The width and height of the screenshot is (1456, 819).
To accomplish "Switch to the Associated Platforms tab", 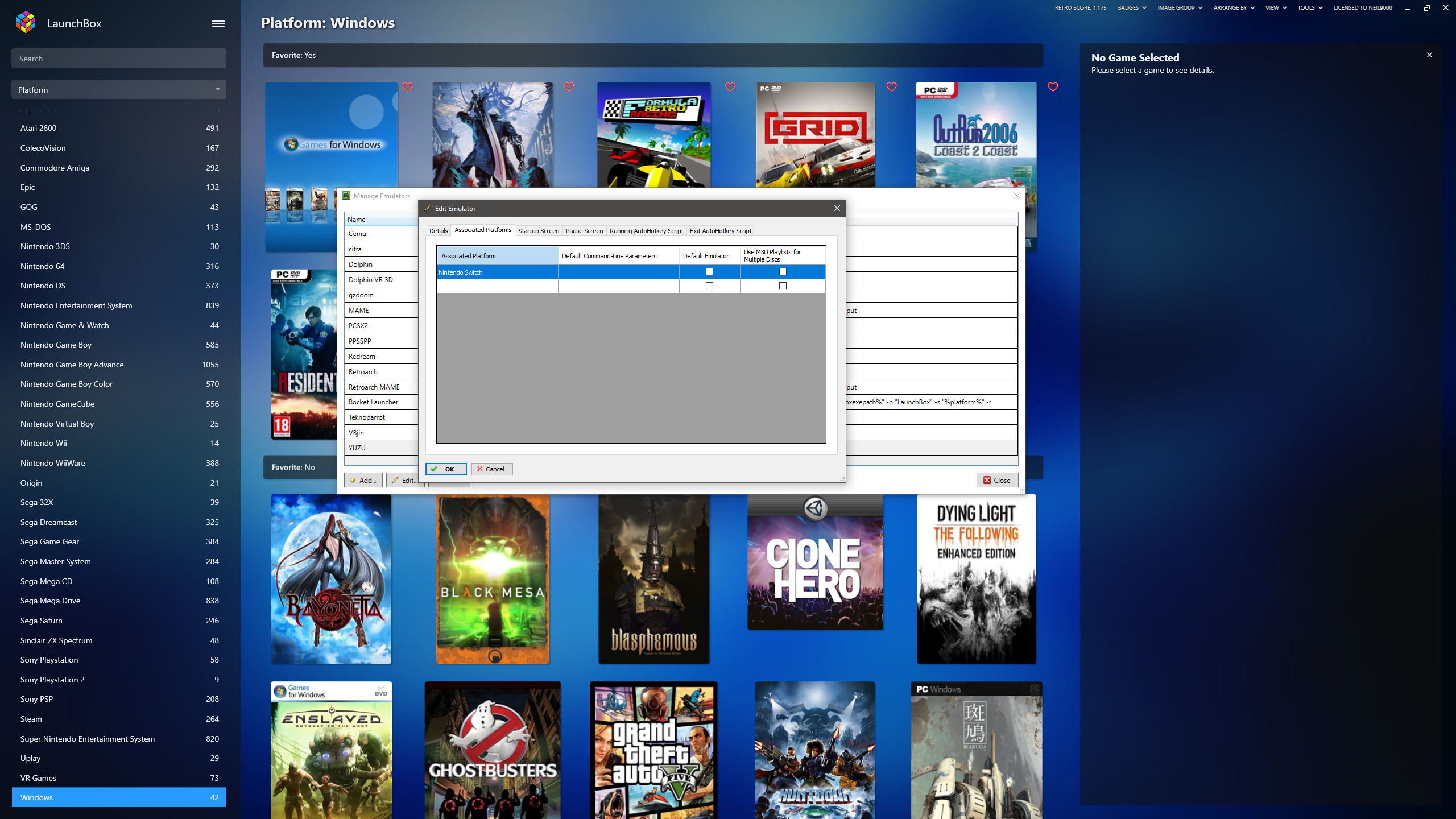I will [483, 230].
